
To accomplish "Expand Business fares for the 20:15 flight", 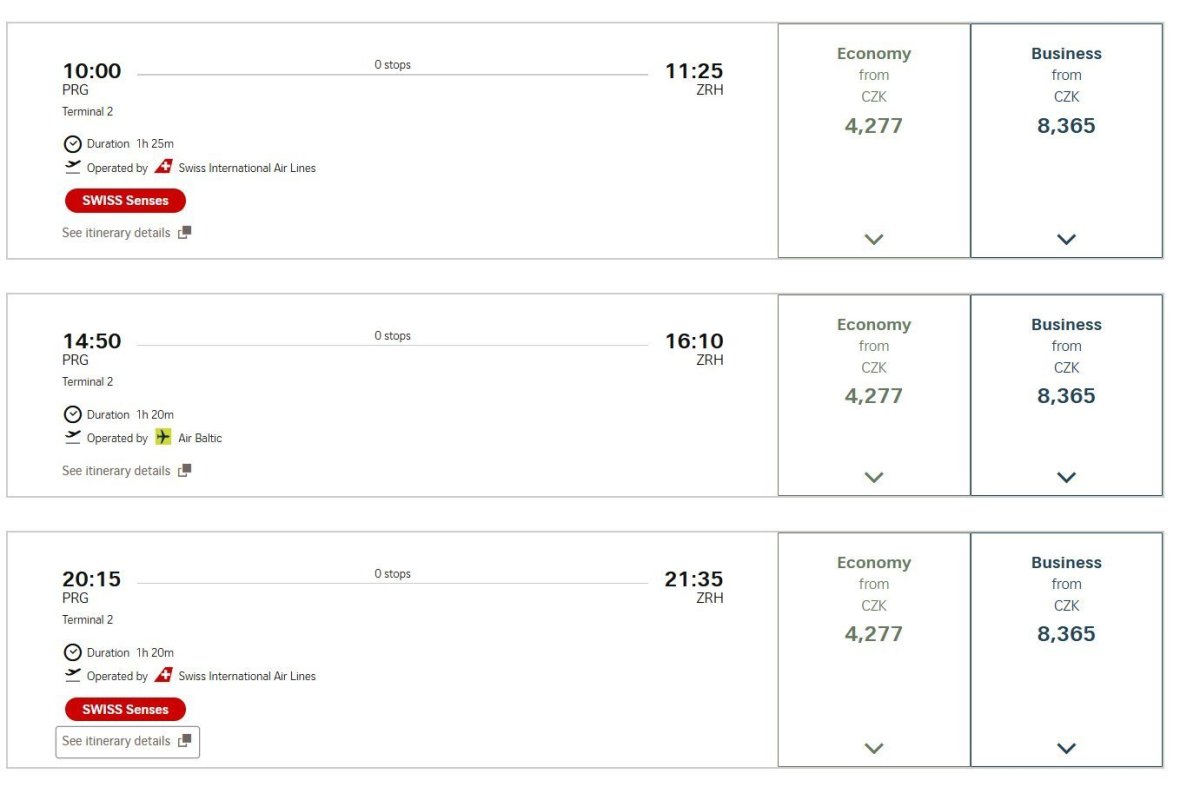I will [x=1066, y=748].
